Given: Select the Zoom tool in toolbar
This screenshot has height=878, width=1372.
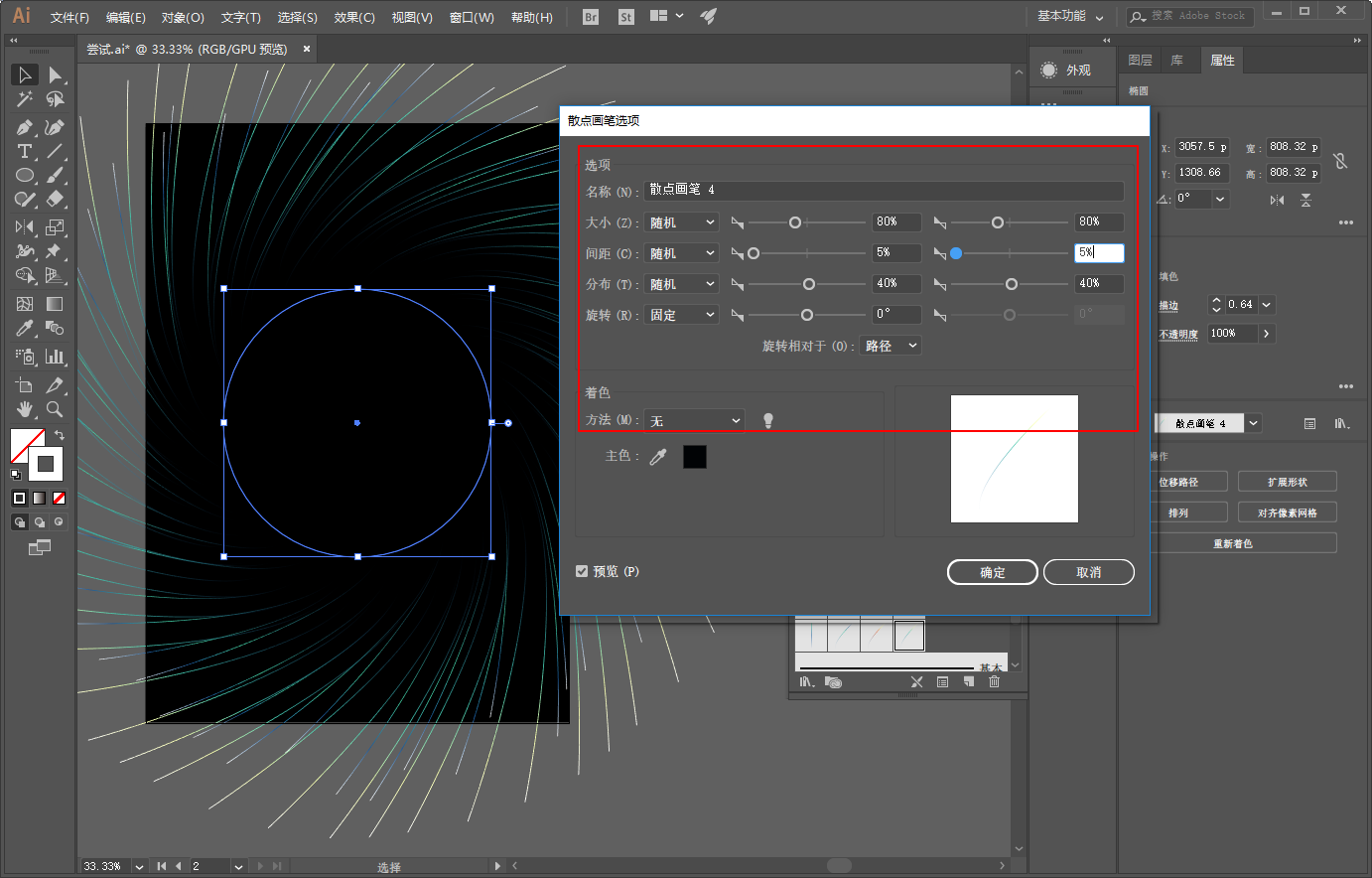Looking at the screenshot, I should coord(55,409).
